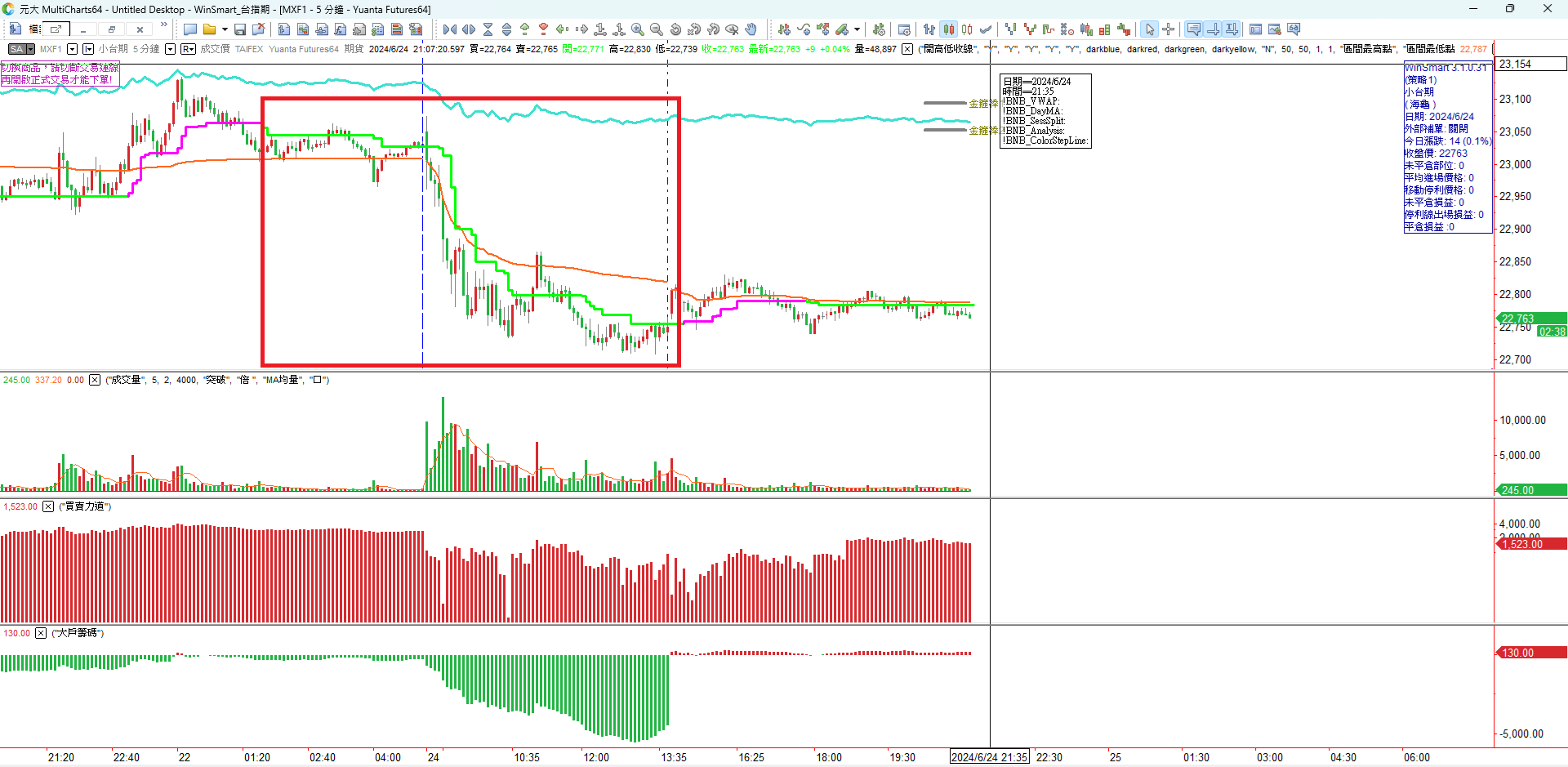Click the 245.00 volume axis label
The height and width of the screenshot is (767, 1568).
[1530, 490]
